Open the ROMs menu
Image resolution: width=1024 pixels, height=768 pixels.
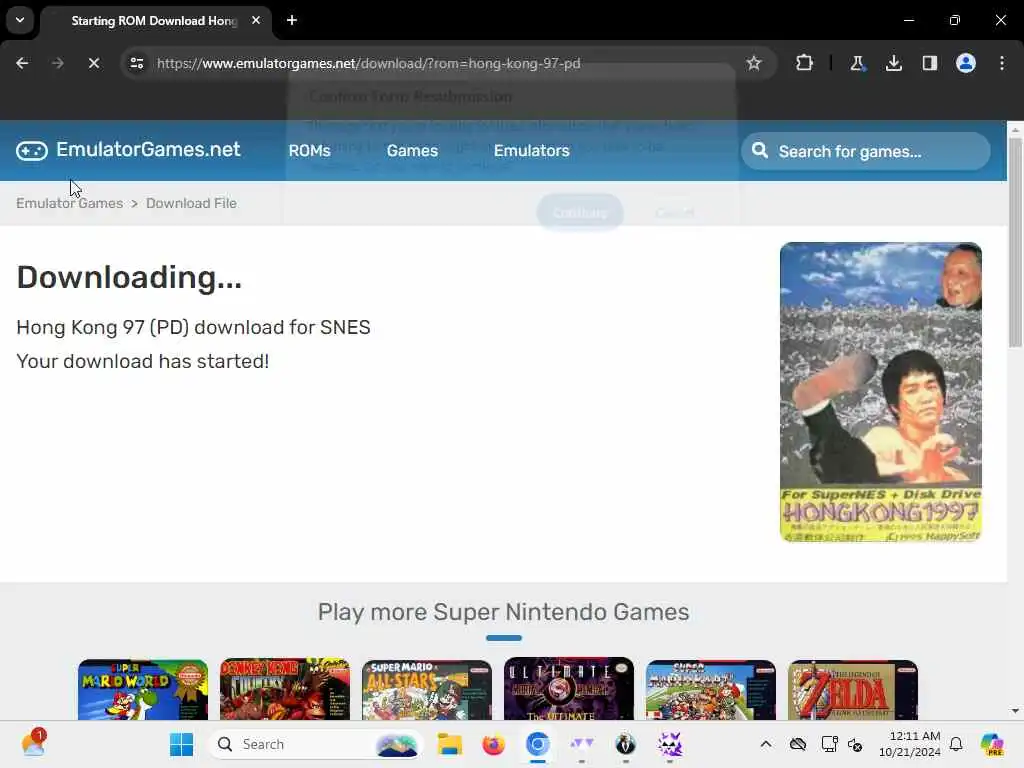(310, 151)
